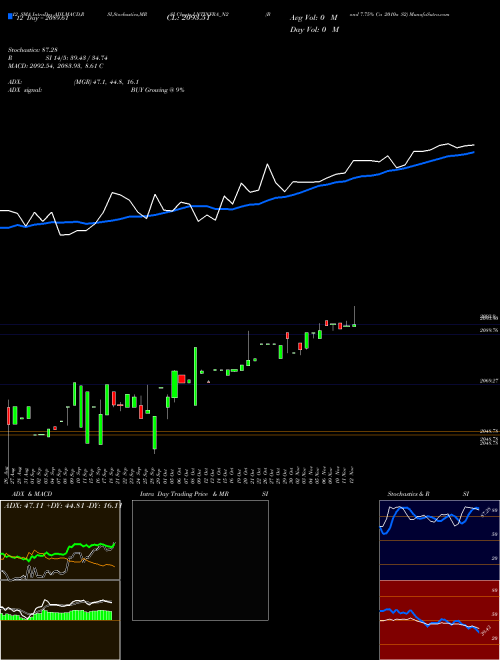Viewport: 500px width, 660px height.
Task: Open the MACD histogram chart thumbnail
Action: [x=60, y=620]
